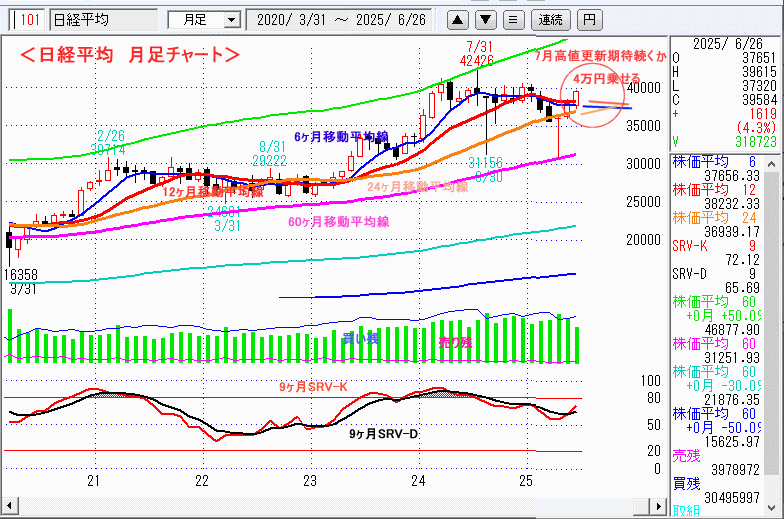
Task: Click the 31251.93 60-month average value
Action: [732, 358]
